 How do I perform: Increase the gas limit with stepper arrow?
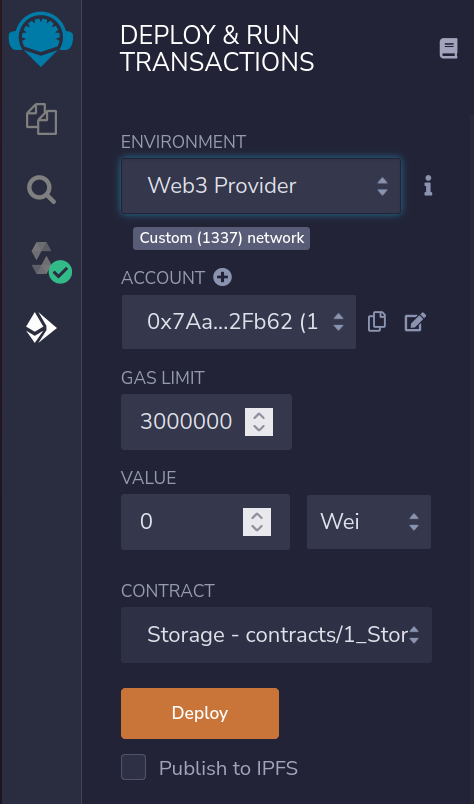tap(259, 415)
